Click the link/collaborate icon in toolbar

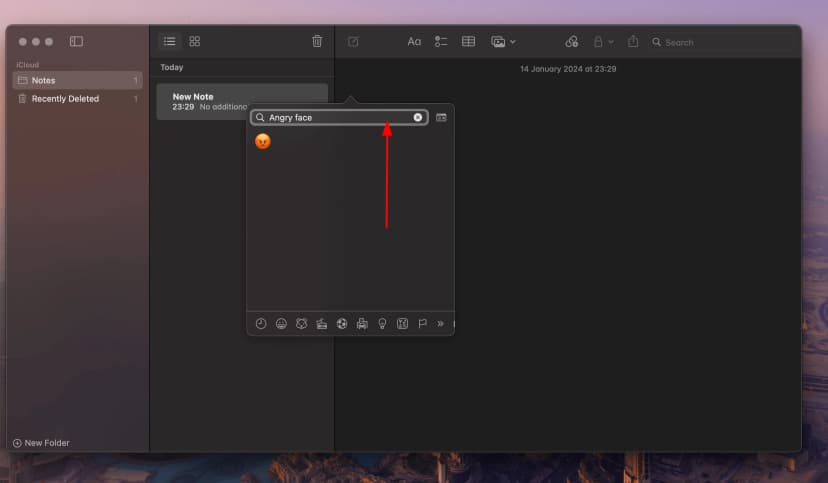coord(572,42)
